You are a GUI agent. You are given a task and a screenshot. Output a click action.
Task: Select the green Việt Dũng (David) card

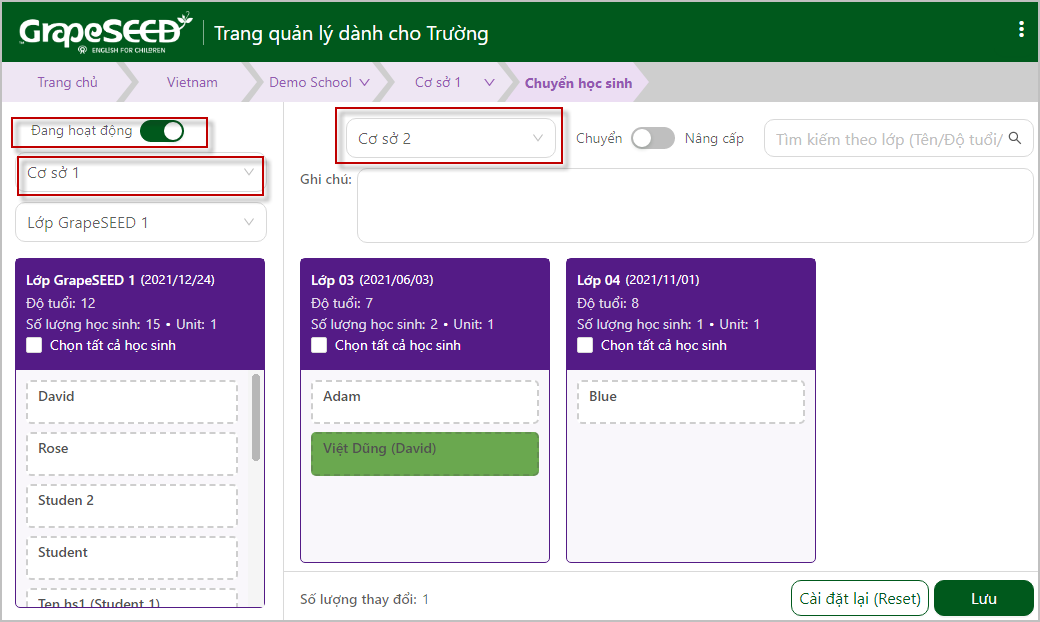click(425, 454)
